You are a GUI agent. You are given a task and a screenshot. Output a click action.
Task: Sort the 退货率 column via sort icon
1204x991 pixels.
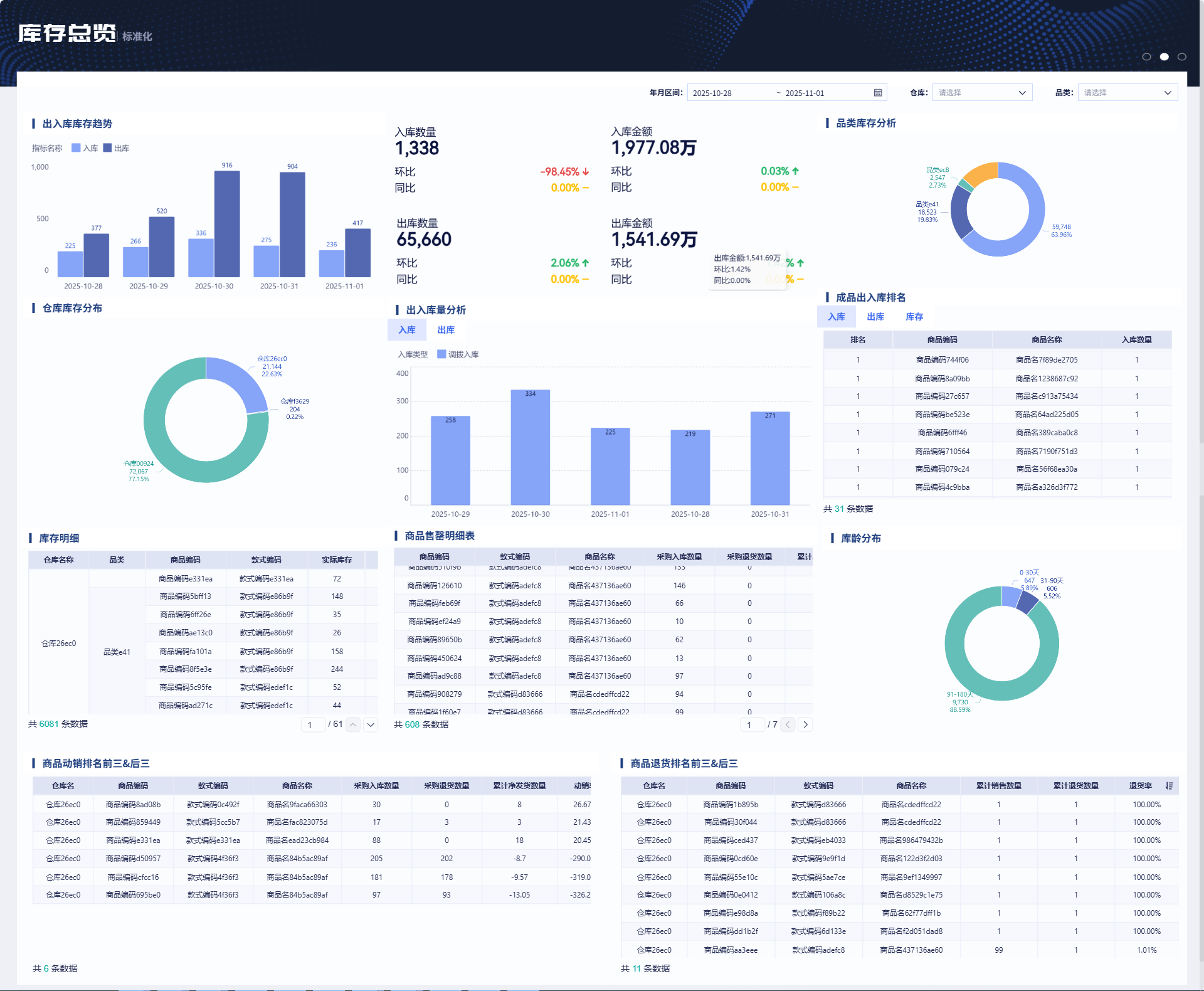click(1170, 786)
